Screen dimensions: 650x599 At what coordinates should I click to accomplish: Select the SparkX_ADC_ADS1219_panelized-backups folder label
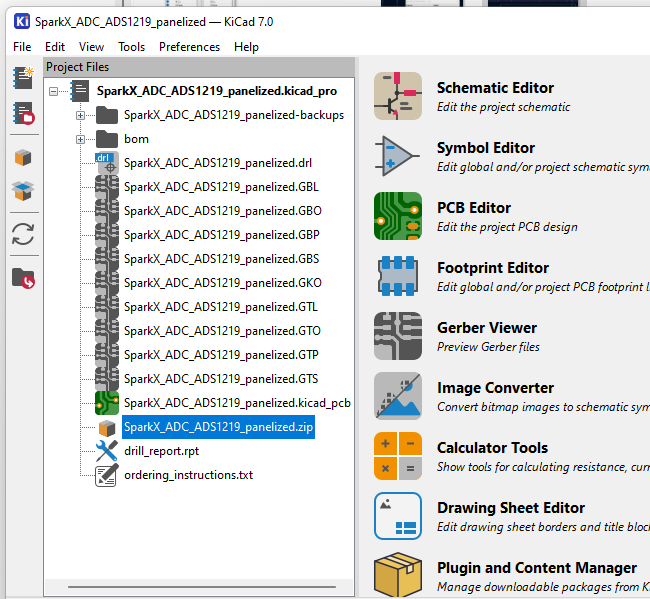point(234,115)
